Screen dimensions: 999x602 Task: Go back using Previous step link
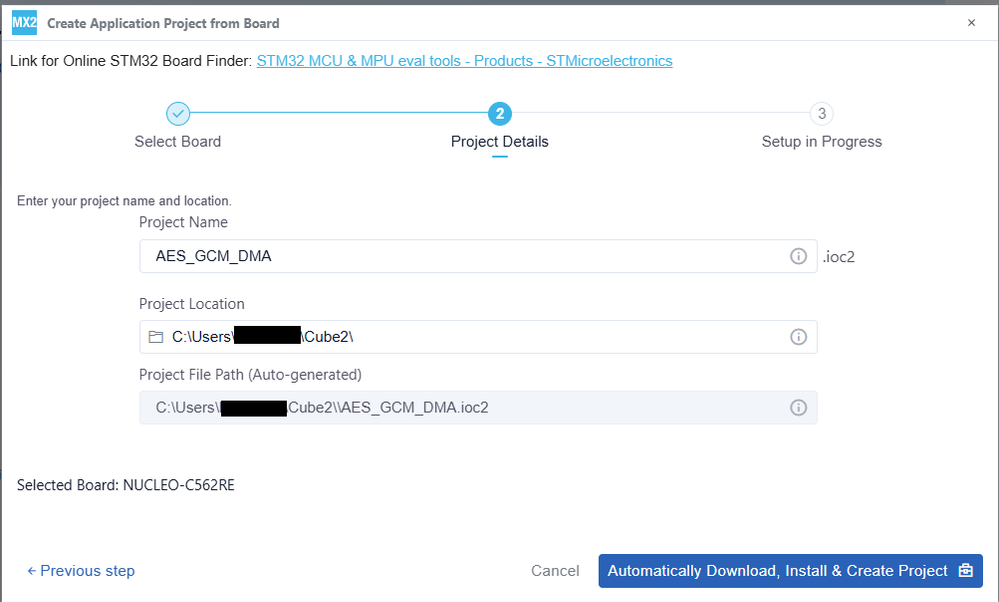tap(81, 571)
